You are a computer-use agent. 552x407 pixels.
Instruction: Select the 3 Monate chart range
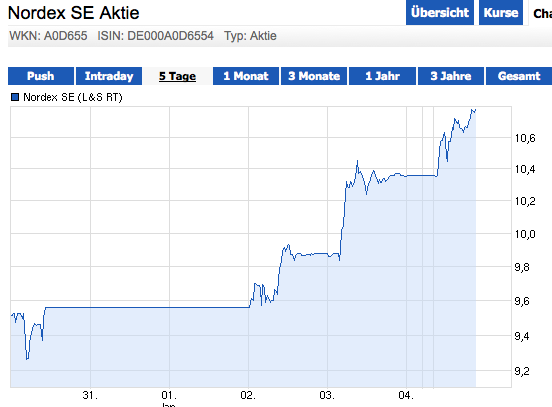tap(314, 76)
